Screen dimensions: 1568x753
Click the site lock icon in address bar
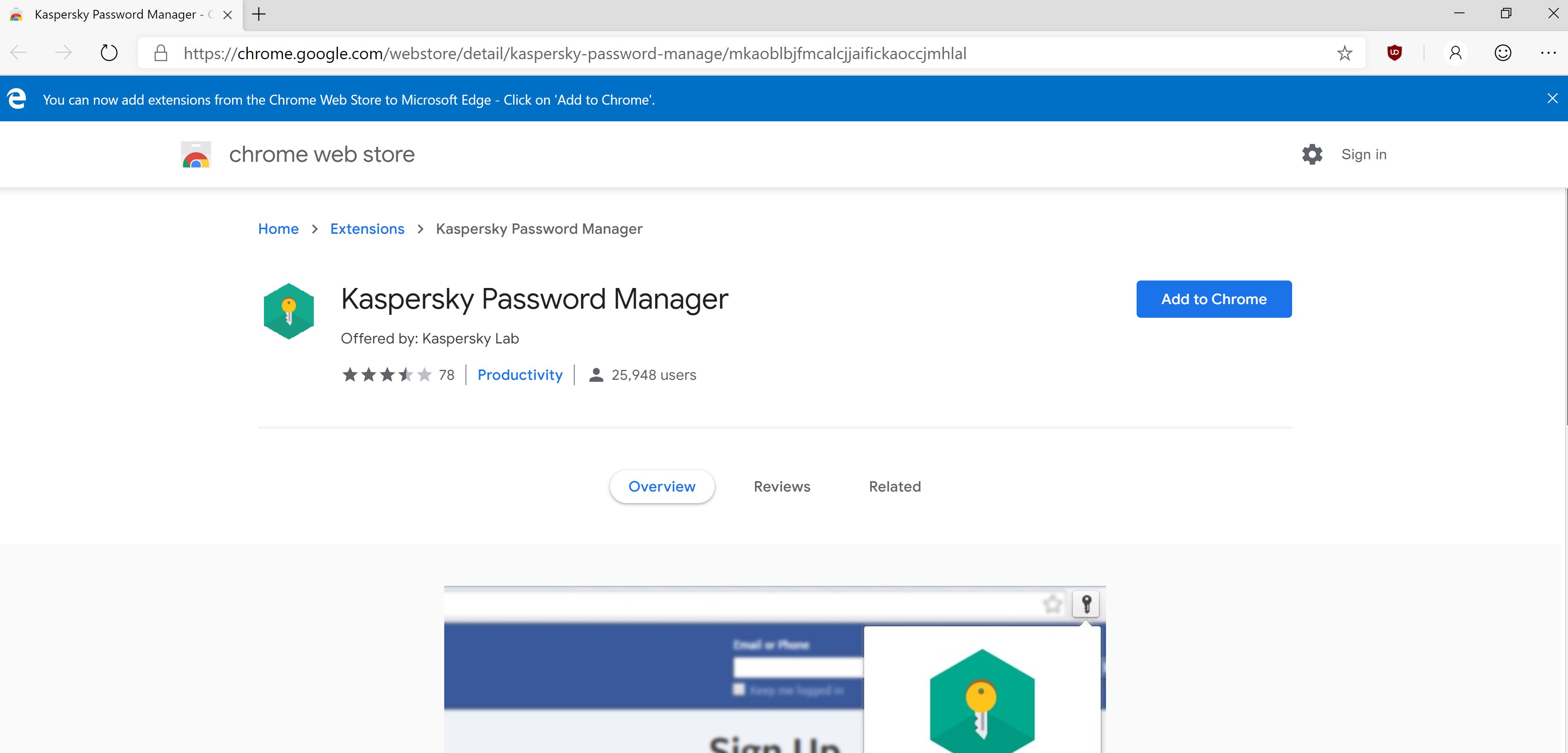coord(161,53)
